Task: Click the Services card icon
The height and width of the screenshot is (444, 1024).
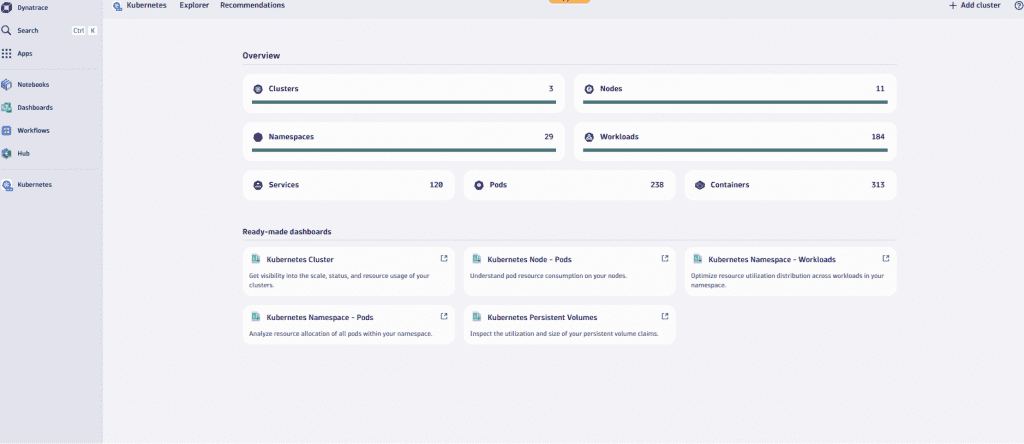Action: (258, 185)
